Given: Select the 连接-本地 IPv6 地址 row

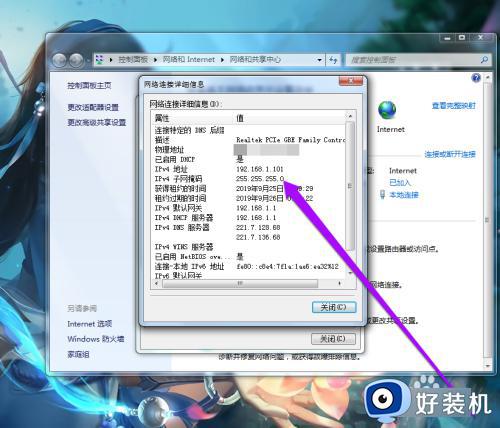Looking at the screenshot, I should [x=249, y=266].
